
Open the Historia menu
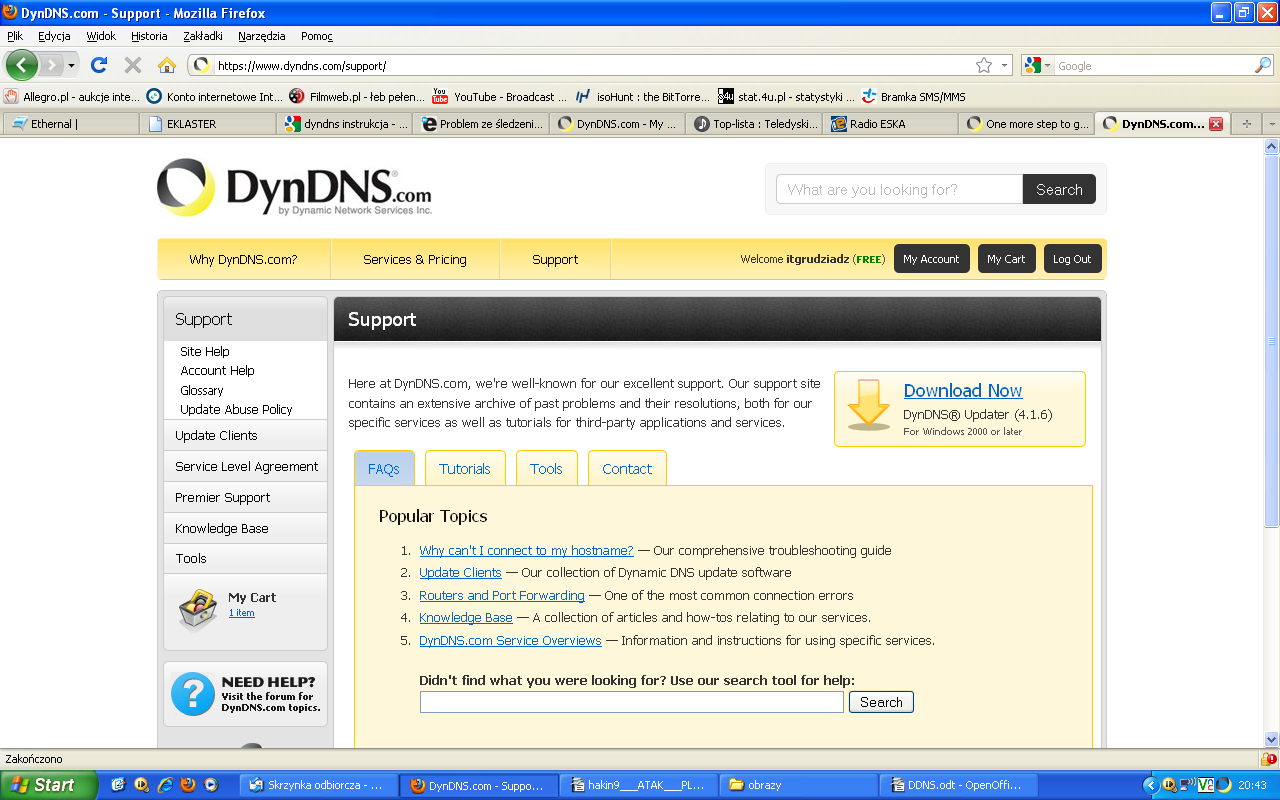click(149, 36)
